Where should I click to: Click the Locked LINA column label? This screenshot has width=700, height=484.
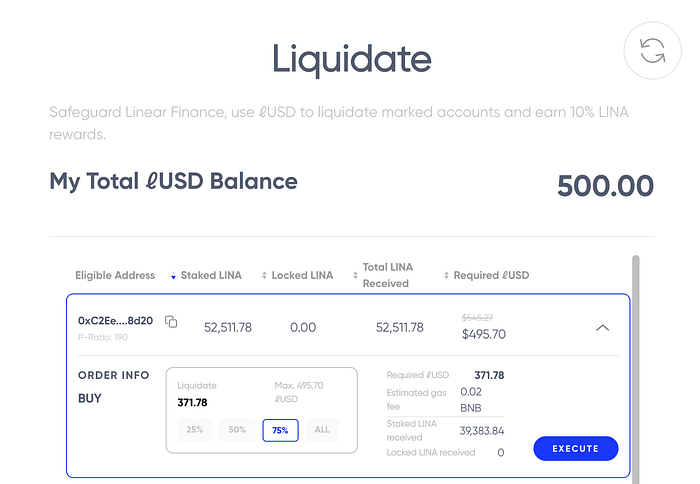(302, 275)
